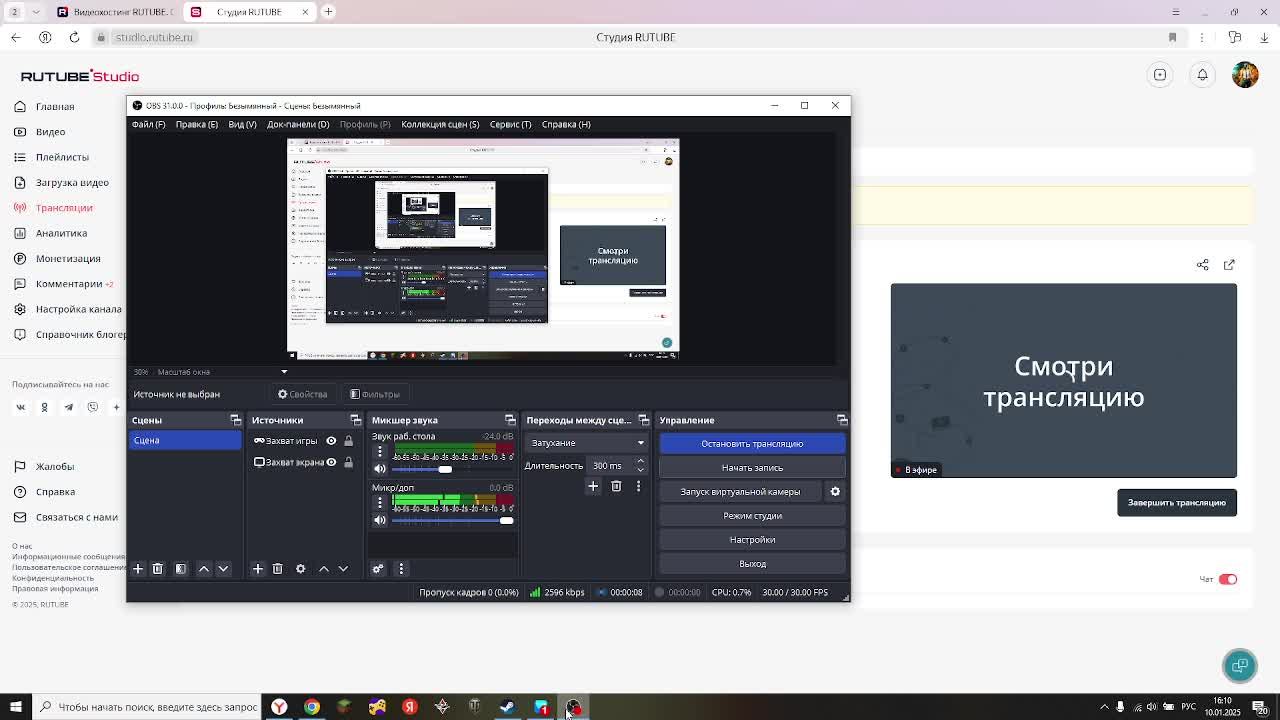Move source down arrow in Sources panel
The width and height of the screenshot is (1280, 720).
343,568
